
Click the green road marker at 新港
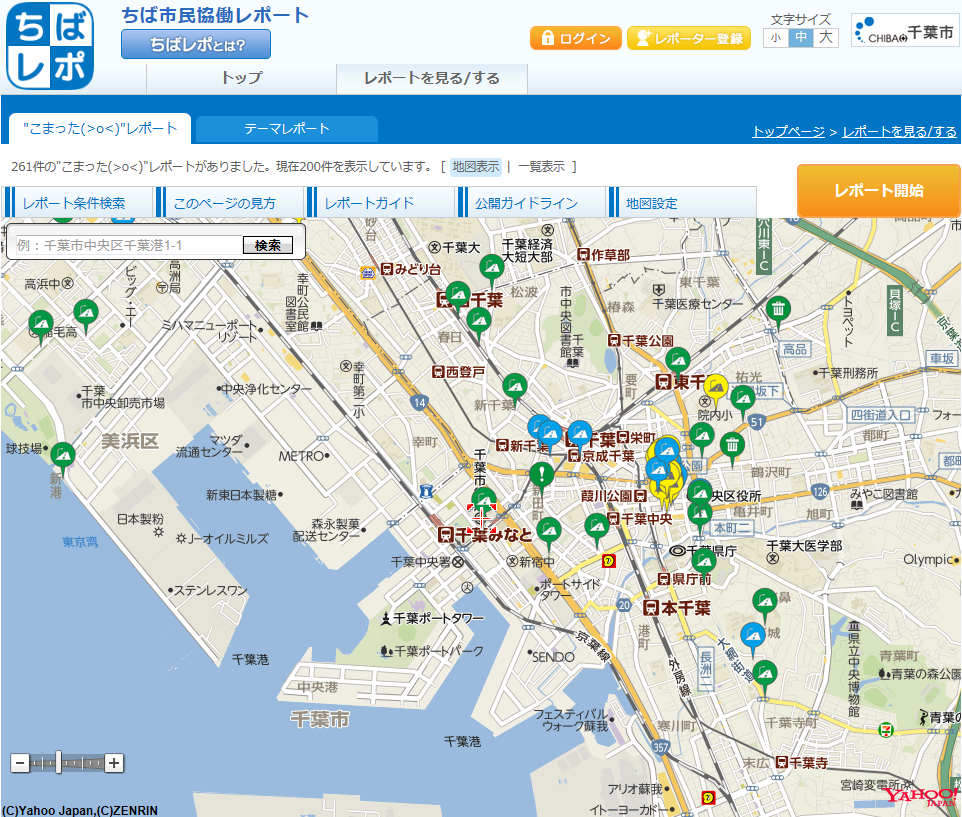coord(63,458)
